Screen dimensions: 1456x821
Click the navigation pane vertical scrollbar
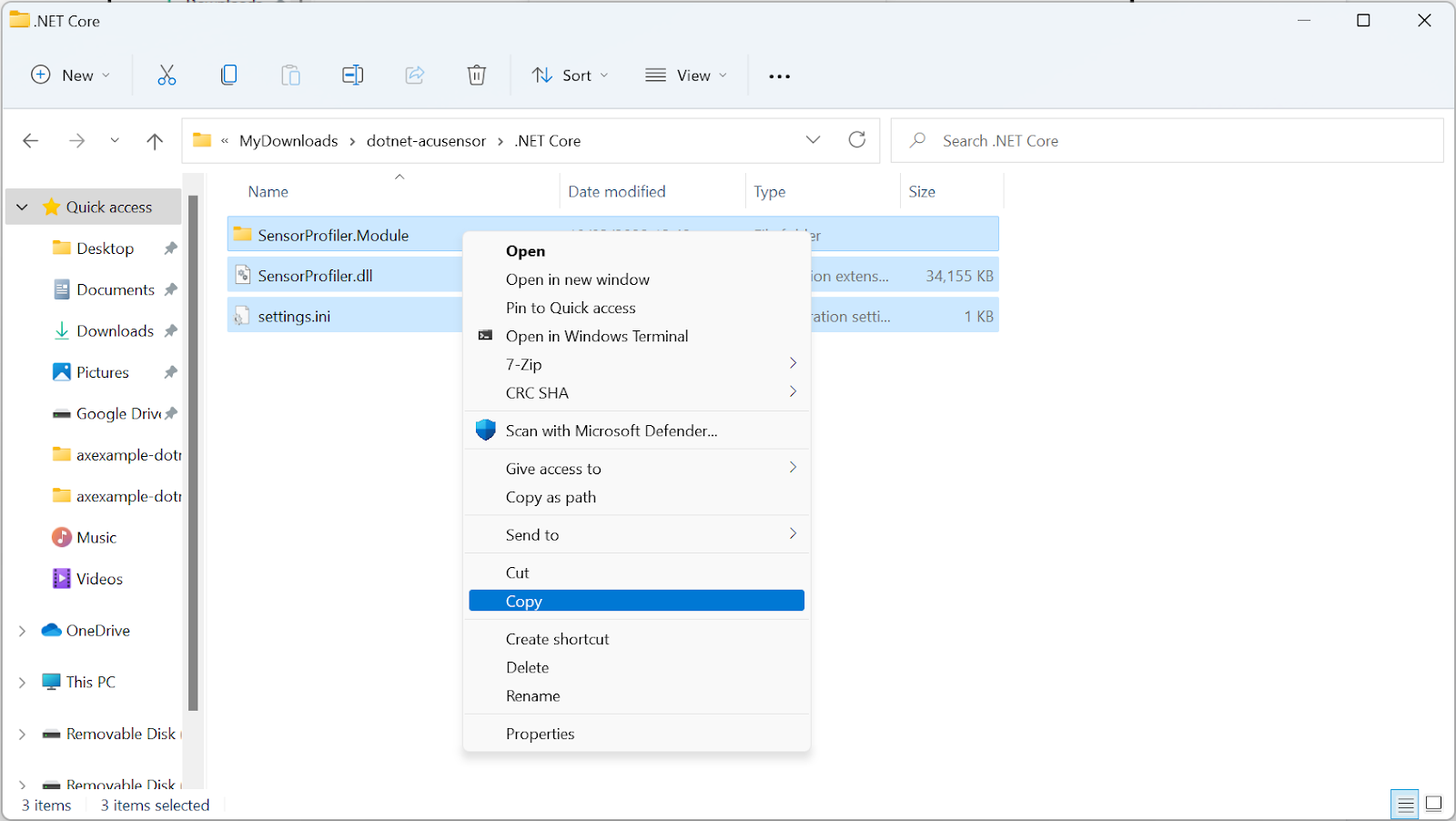coord(193,452)
